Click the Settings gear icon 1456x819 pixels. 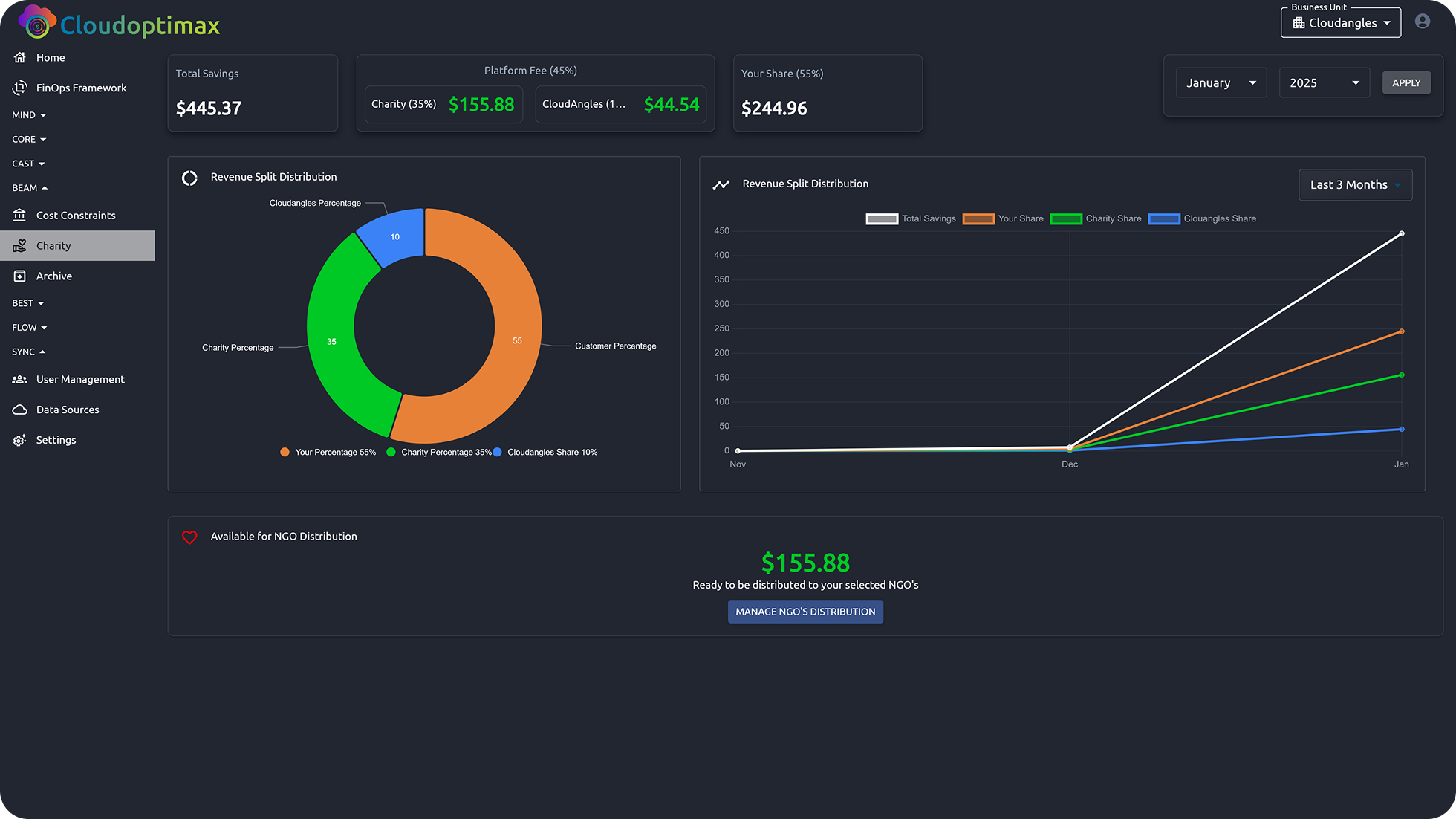point(20,441)
